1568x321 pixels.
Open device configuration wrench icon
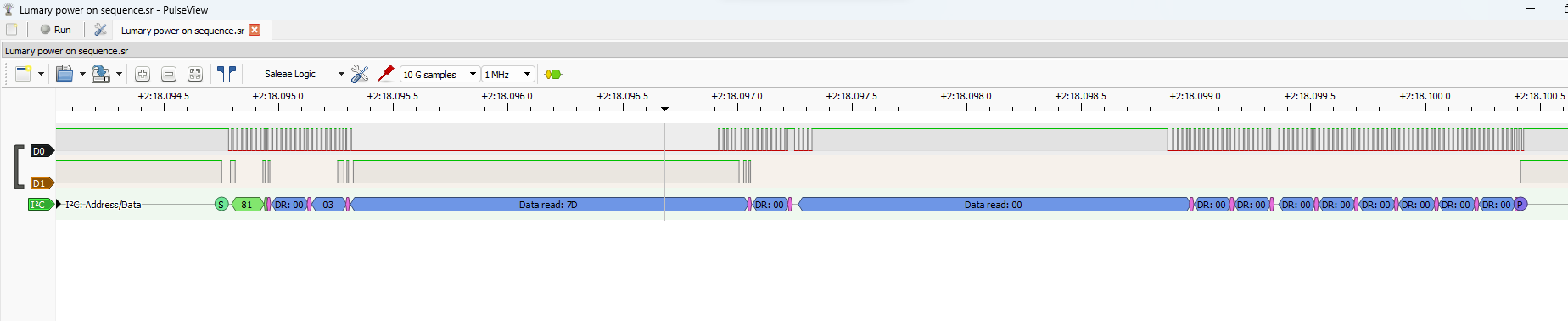(x=360, y=74)
